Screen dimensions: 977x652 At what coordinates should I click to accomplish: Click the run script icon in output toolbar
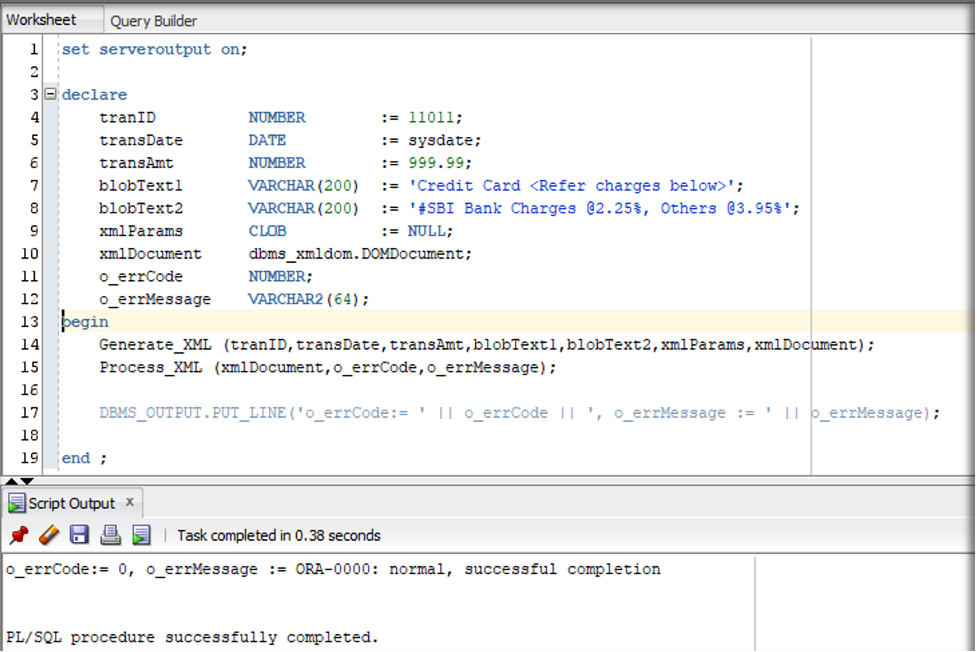pos(141,535)
